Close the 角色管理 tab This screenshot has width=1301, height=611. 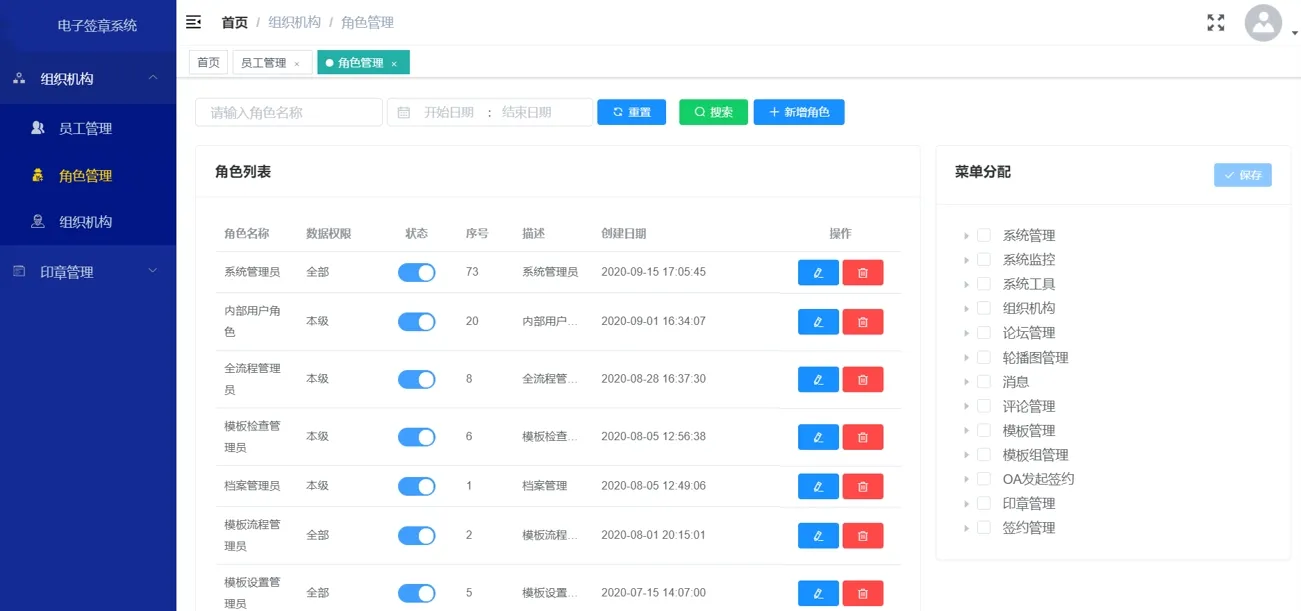point(394,64)
